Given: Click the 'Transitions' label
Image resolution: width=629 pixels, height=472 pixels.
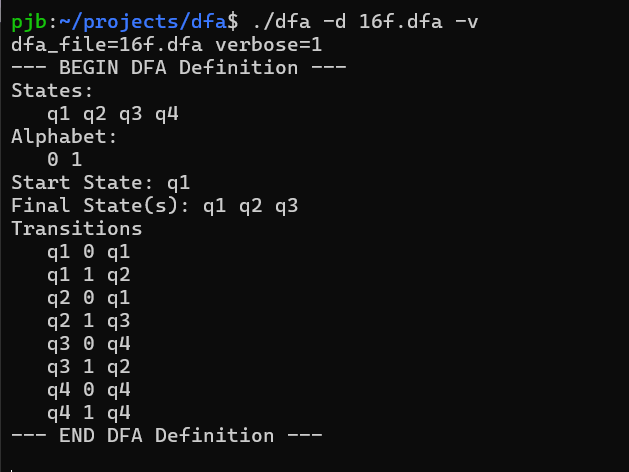Looking at the screenshot, I should point(77,229).
